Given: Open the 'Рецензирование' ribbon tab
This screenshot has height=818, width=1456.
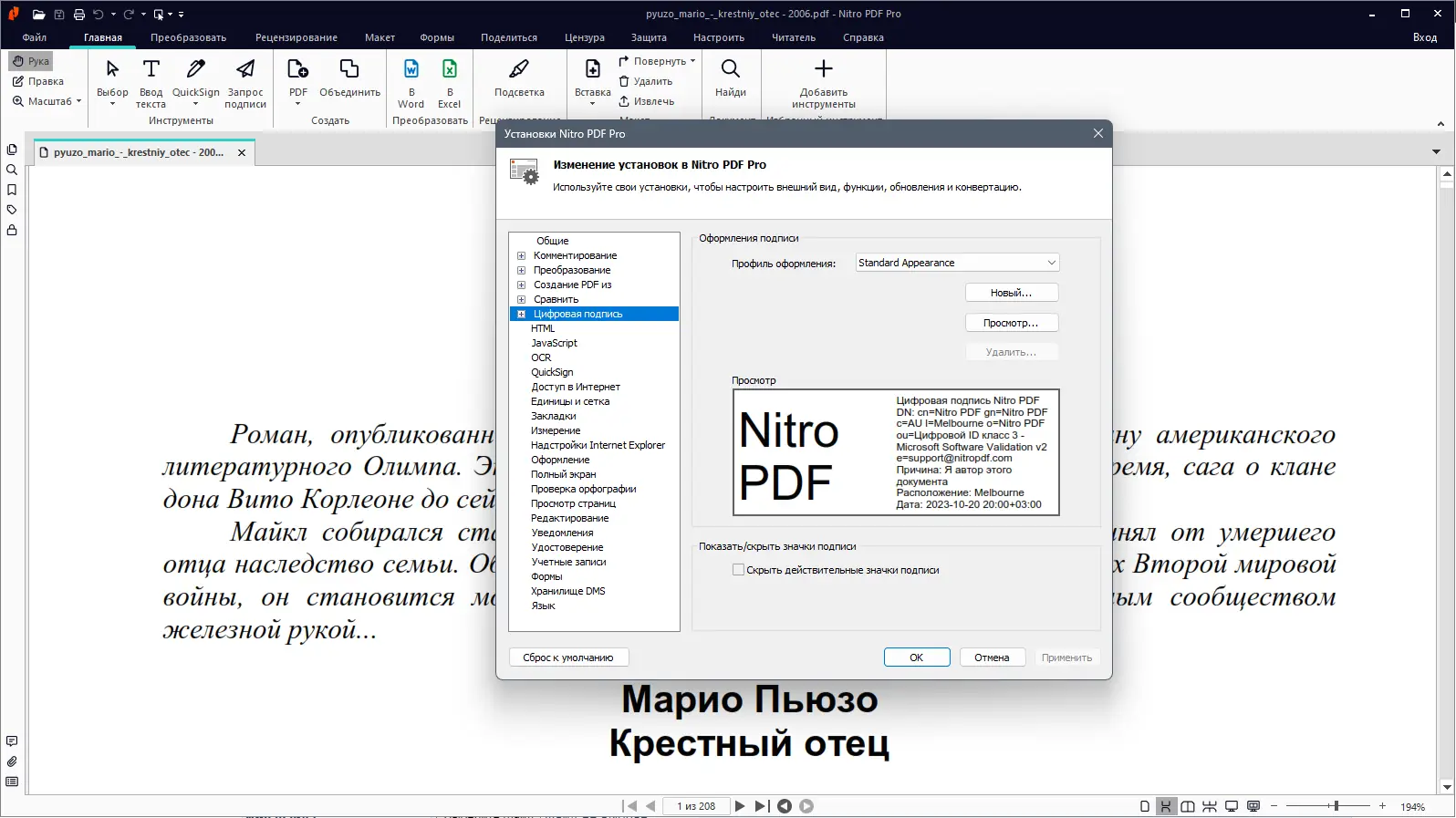Looking at the screenshot, I should [296, 37].
